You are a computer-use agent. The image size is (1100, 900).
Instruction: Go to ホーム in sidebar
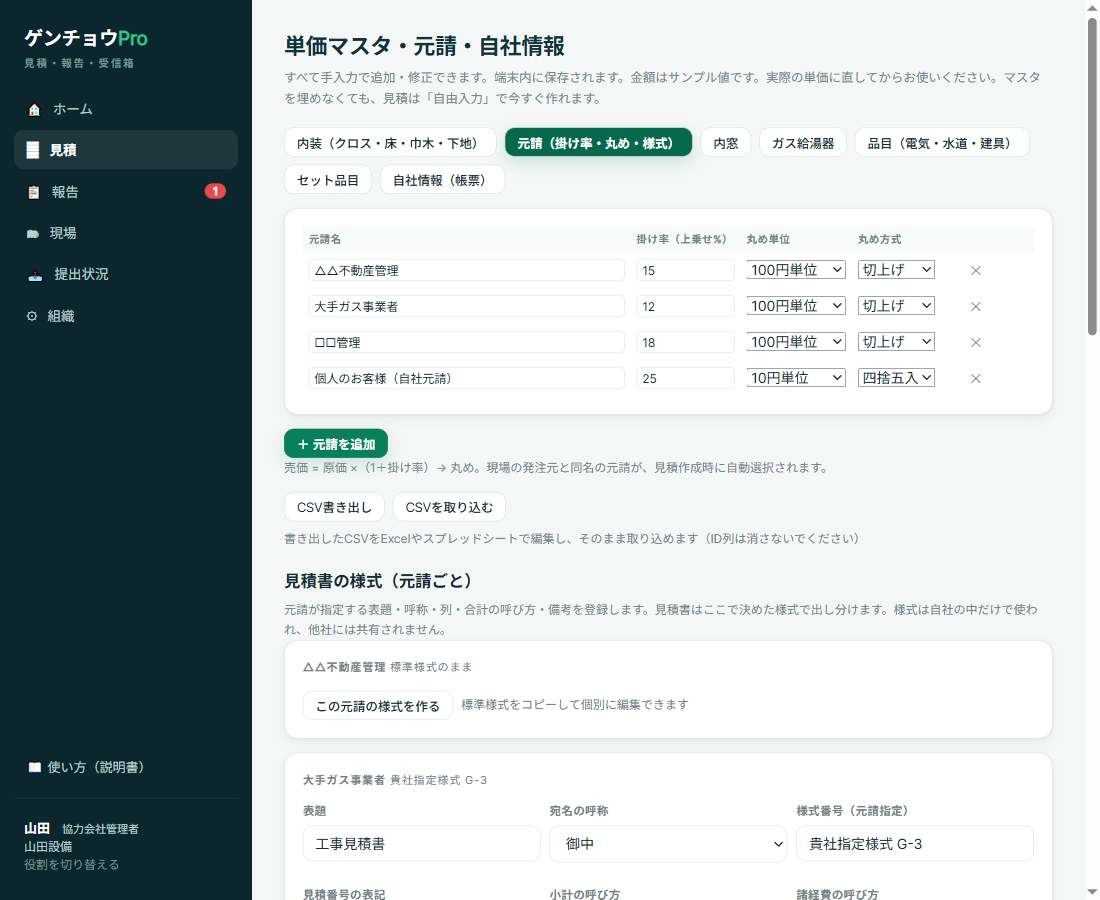coord(126,109)
